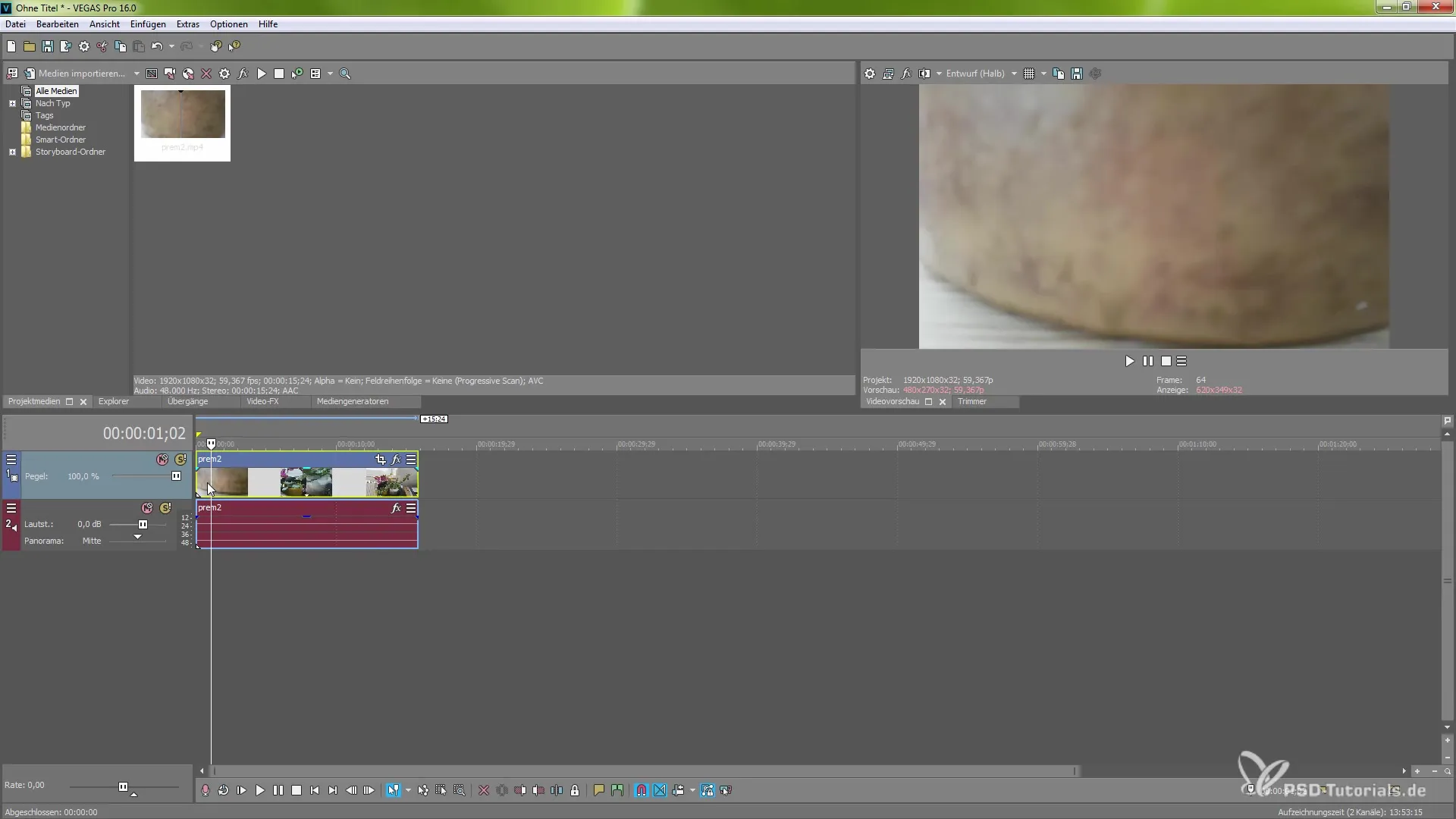Adjust the Rate playback slider
Screen dimensions: 1456x819
pyautogui.click(x=123, y=787)
